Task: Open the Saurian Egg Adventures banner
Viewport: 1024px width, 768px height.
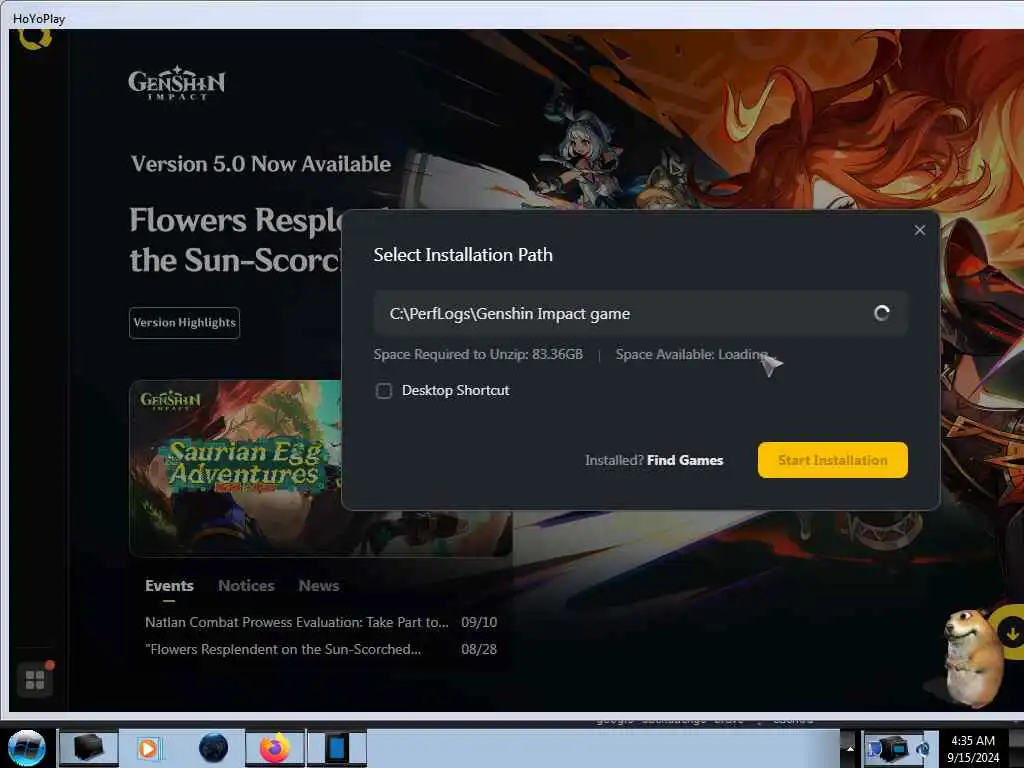Action: coord(235,468)
